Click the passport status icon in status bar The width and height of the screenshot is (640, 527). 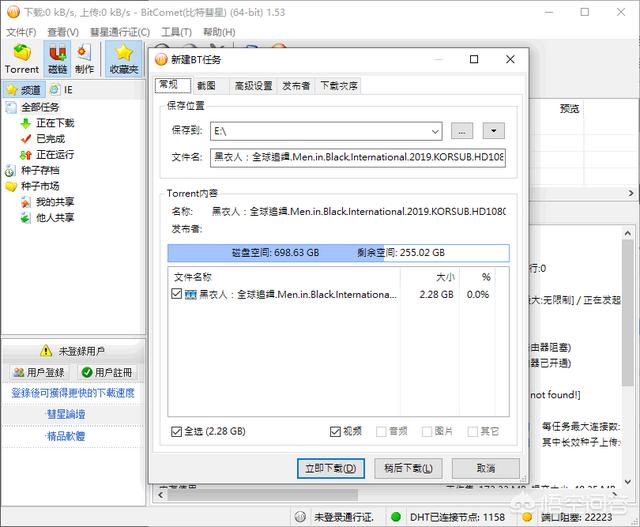tap(300, 517)
